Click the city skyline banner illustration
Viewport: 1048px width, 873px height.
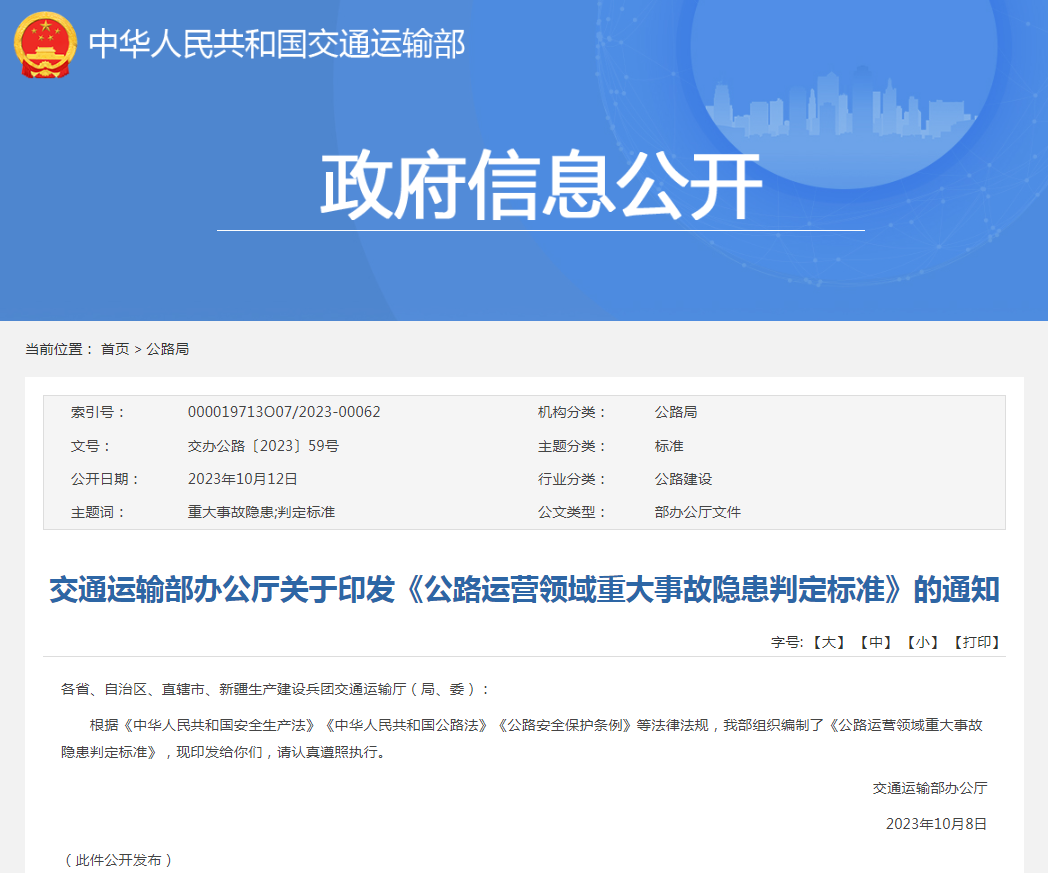click(838, 103)
